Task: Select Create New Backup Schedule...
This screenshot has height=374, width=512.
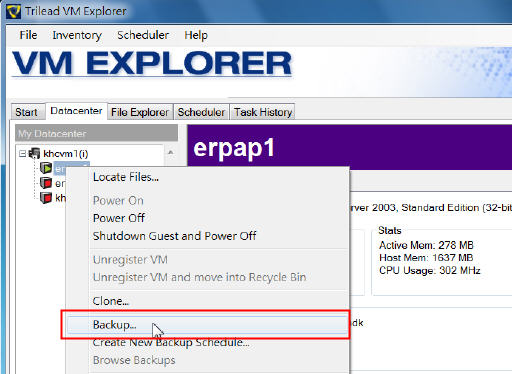Action: [171, 342]
